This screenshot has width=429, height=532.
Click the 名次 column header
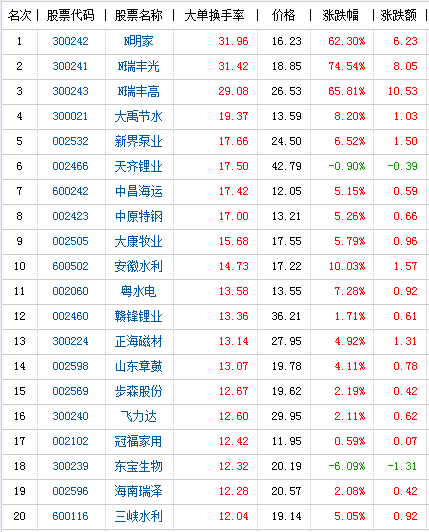[x=20, y=15]
